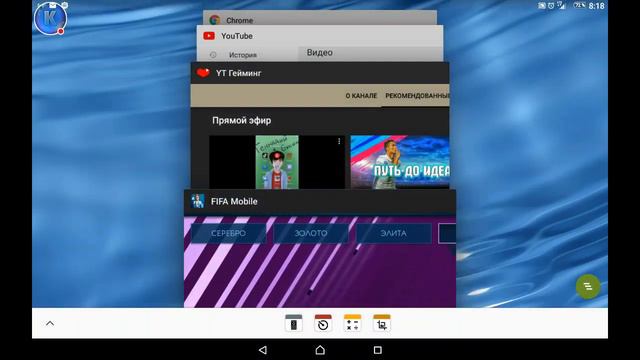
Task: Tap the FIFA Mobile card title
Action: [234, 201]
